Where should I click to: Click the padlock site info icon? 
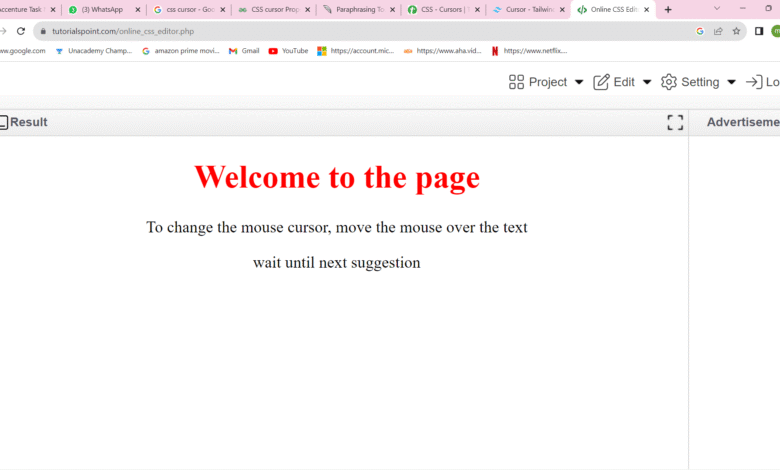tap(43, 31)
